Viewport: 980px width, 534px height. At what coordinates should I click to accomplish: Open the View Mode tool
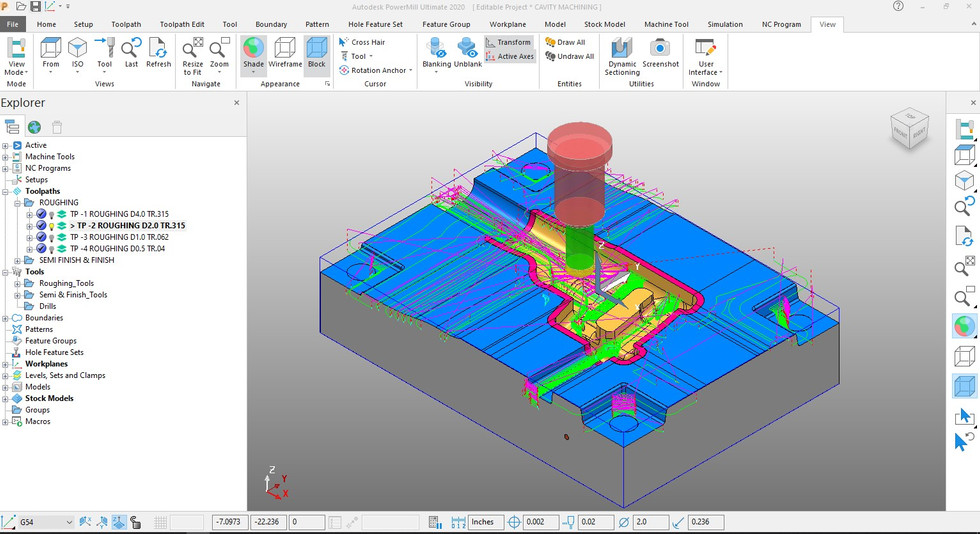(16, 56)
